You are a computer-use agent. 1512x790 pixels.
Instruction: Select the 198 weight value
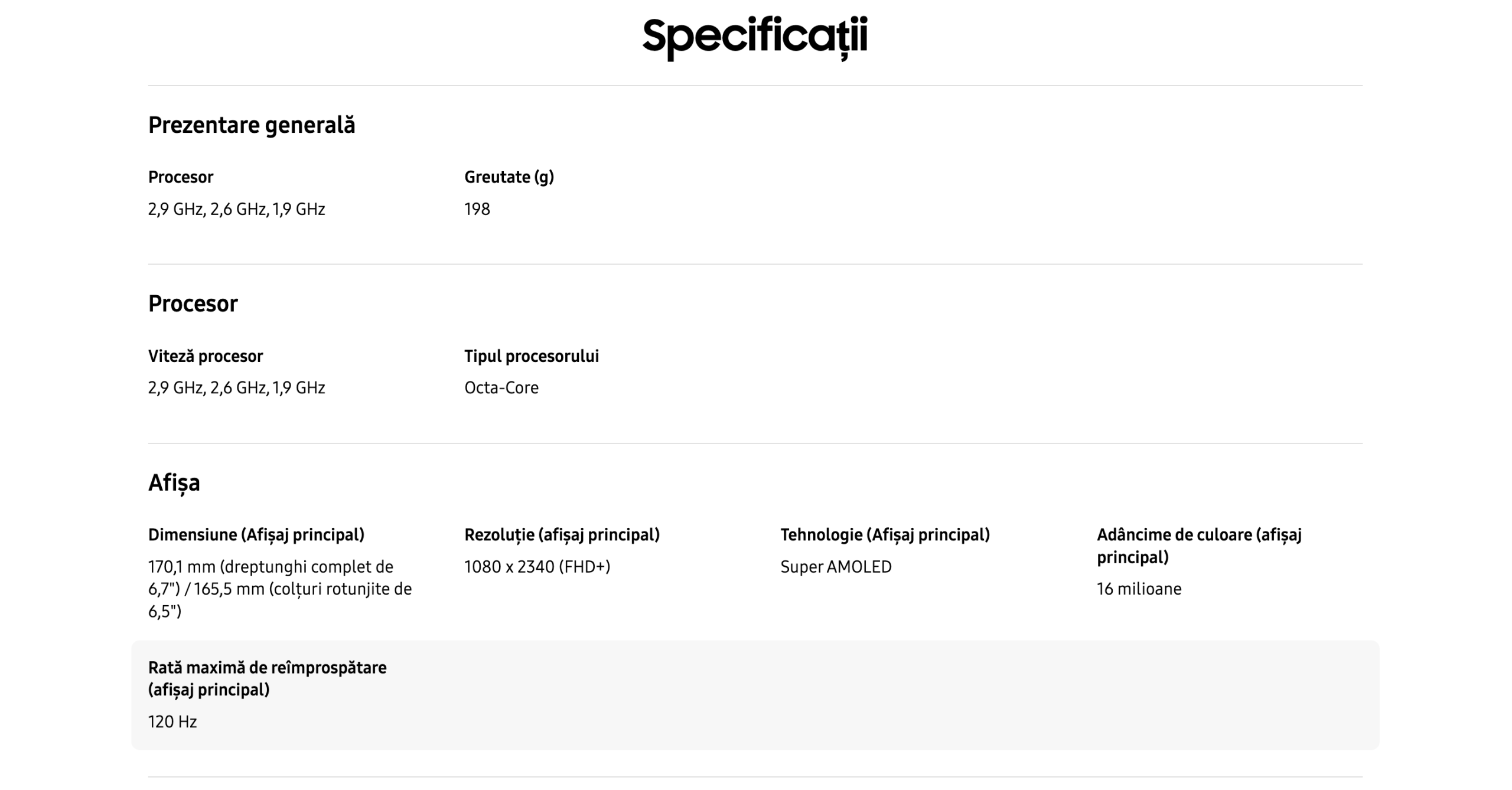point(477,209)
